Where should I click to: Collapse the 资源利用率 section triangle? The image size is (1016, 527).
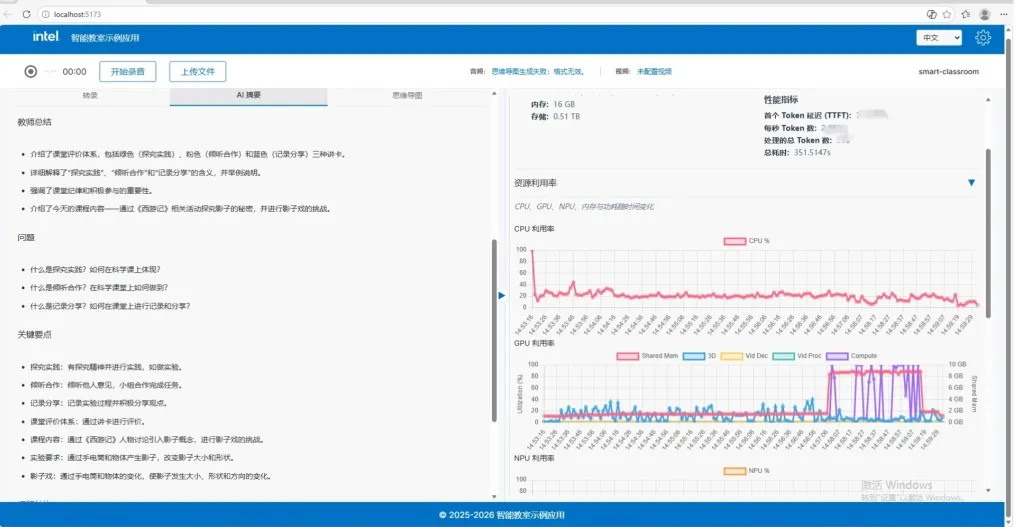[971, 183]
